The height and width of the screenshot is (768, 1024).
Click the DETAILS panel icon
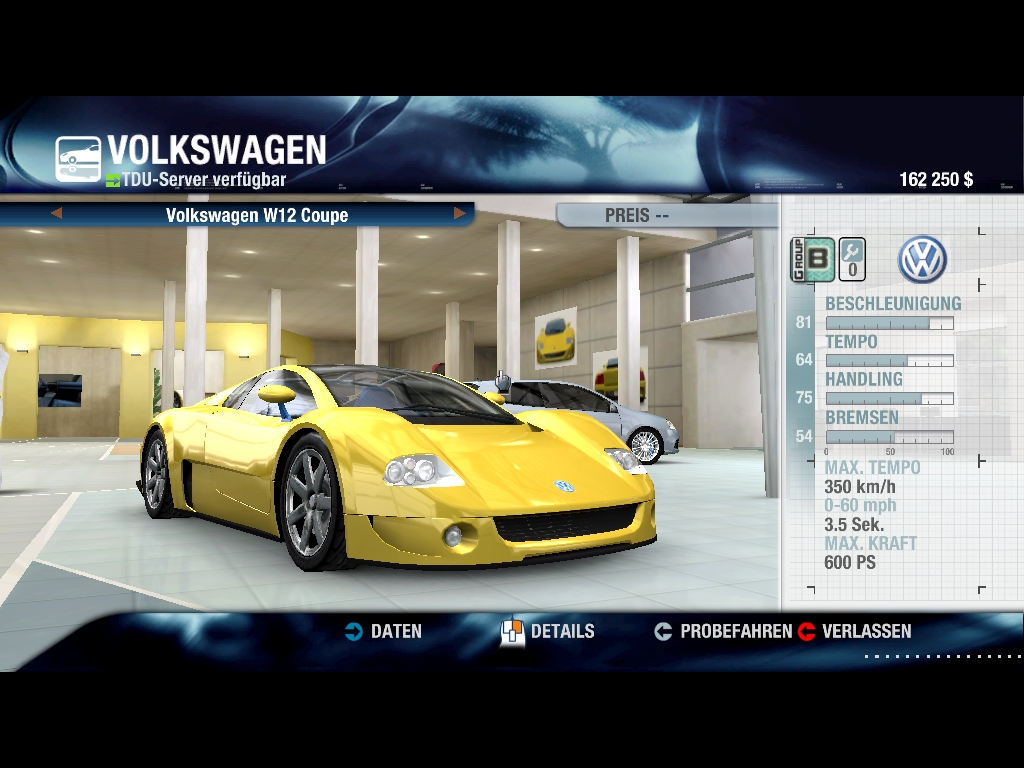[512, 632]
